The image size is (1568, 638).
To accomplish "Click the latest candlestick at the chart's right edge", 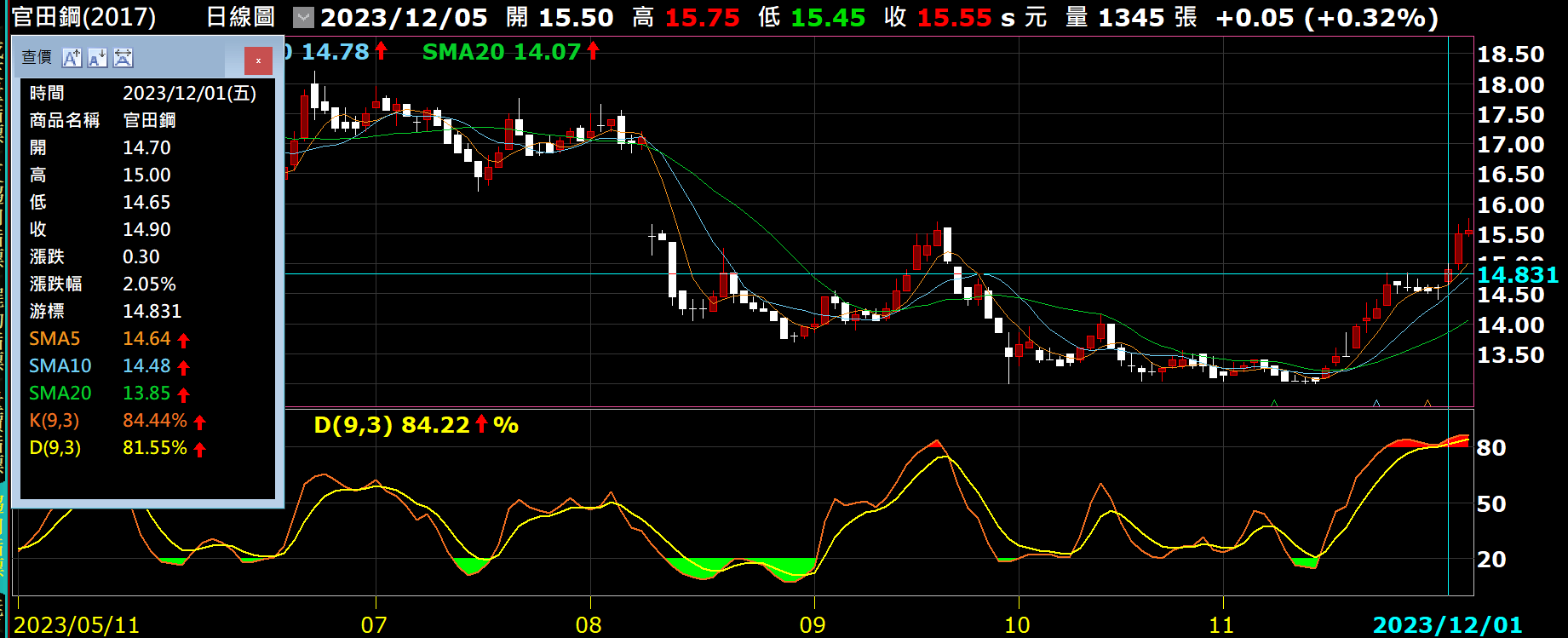I will tap(1468, 231).
